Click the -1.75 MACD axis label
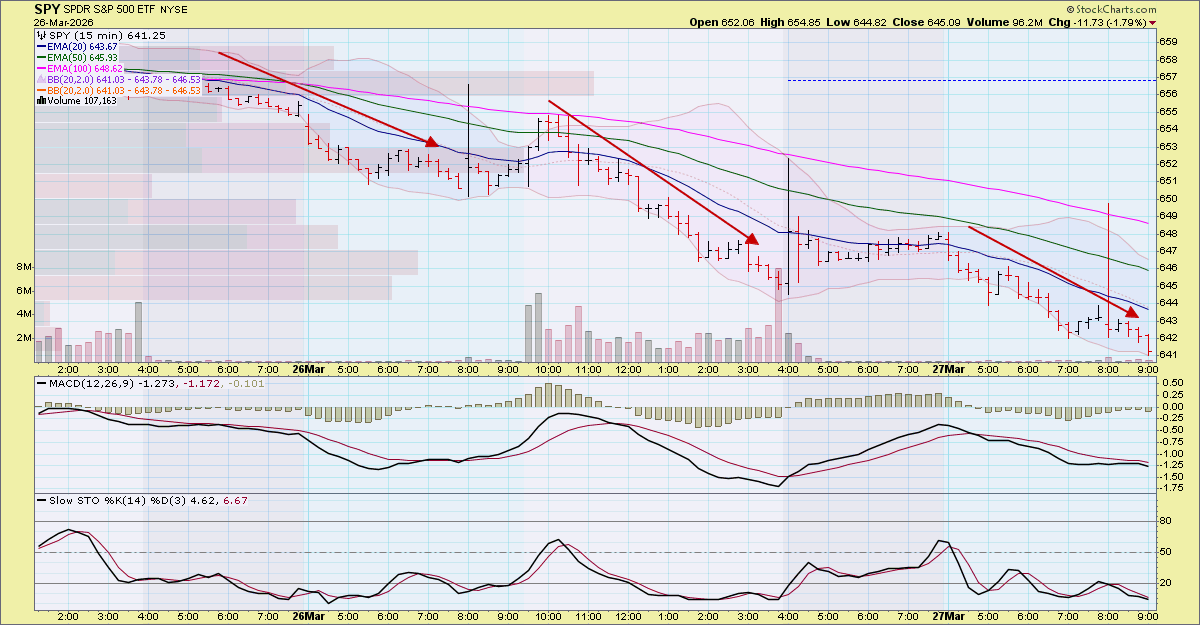The height and width of the screenshot is (625, 1200). click(x=1170, y=488)
